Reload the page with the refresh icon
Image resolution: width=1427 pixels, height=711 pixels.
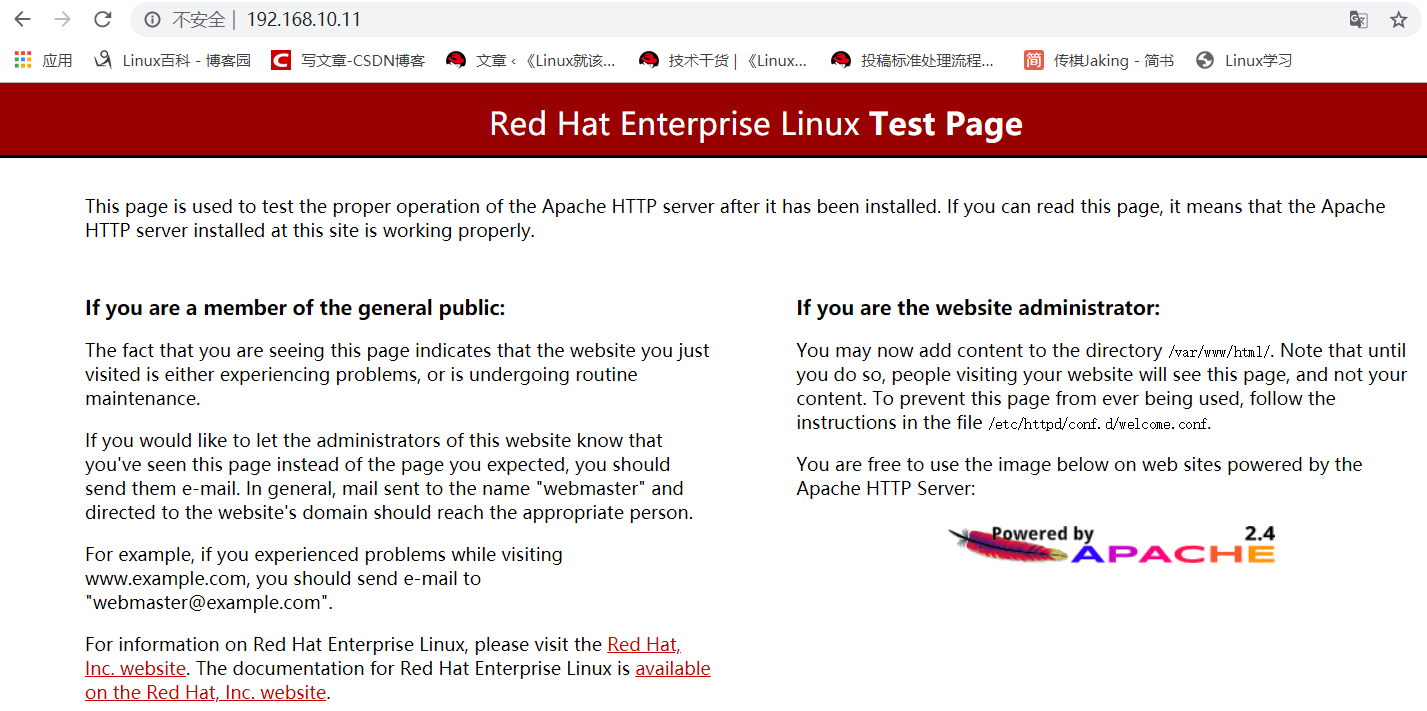point(102,19)
